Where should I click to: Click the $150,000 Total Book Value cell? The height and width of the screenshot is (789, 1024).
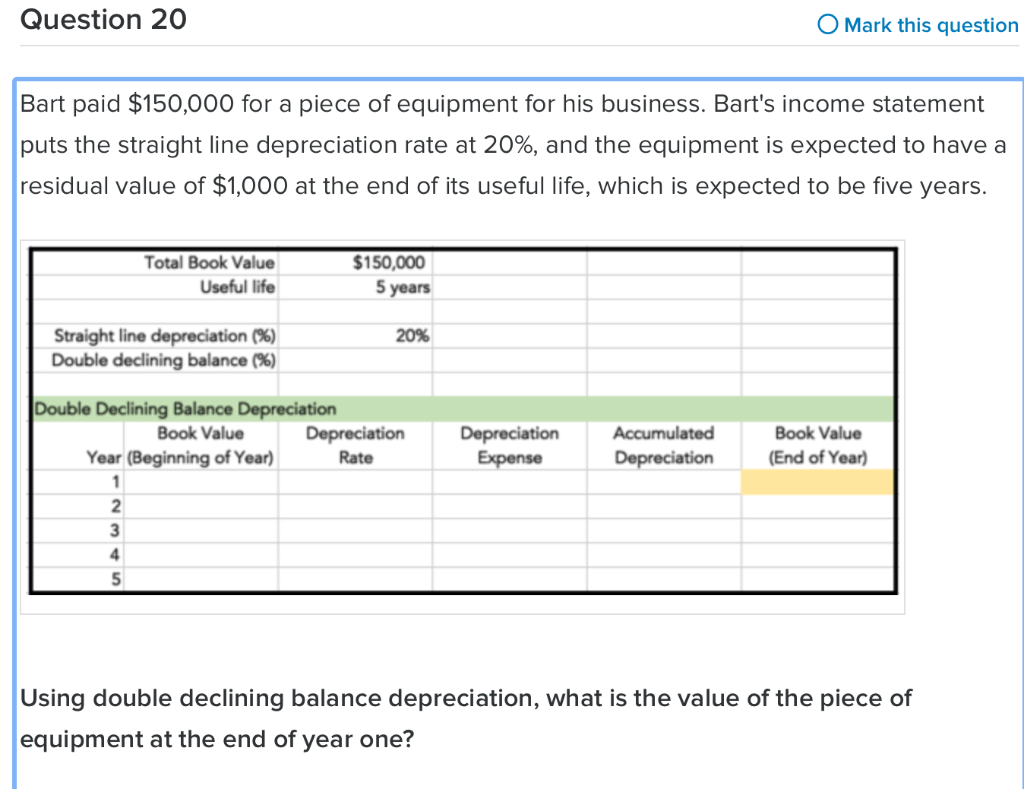pyautogui.click(x=390, y=262)
